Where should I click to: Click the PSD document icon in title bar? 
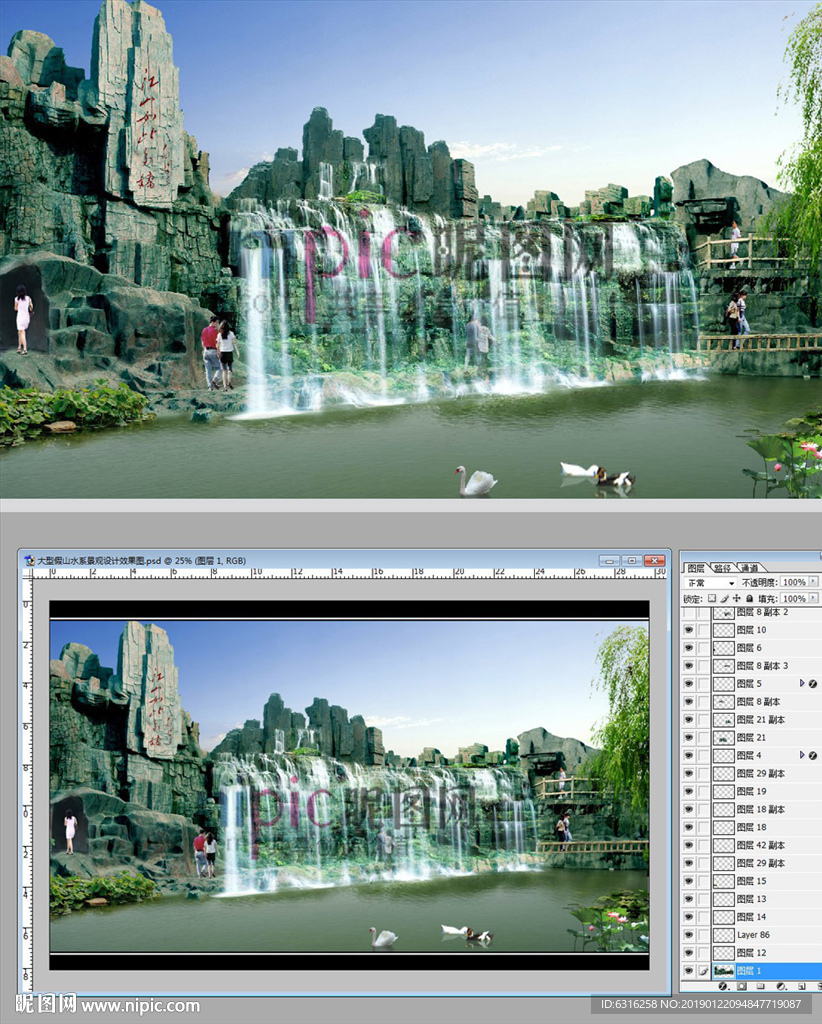29,560
